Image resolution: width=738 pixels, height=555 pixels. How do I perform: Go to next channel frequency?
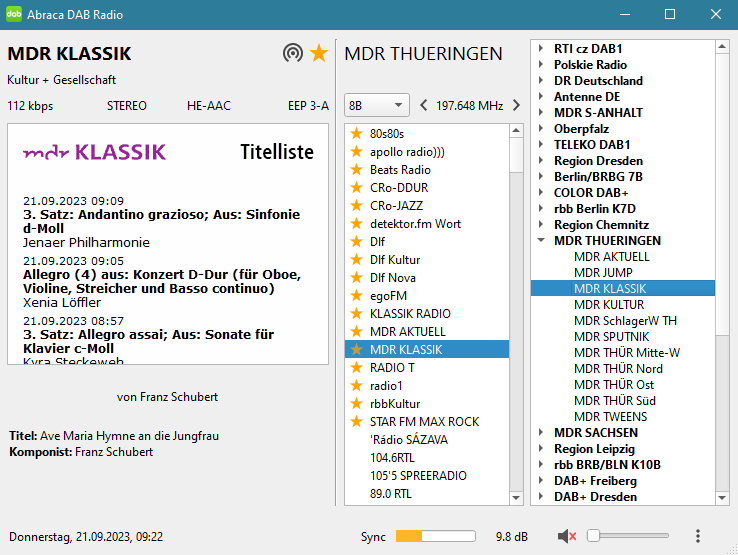(x=516, y=105)
